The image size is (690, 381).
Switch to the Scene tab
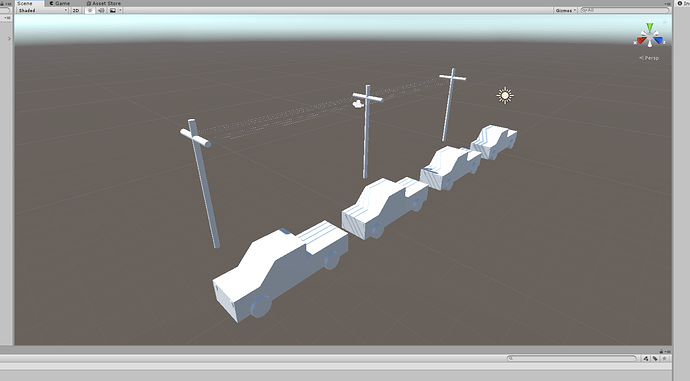click(29, 3)
